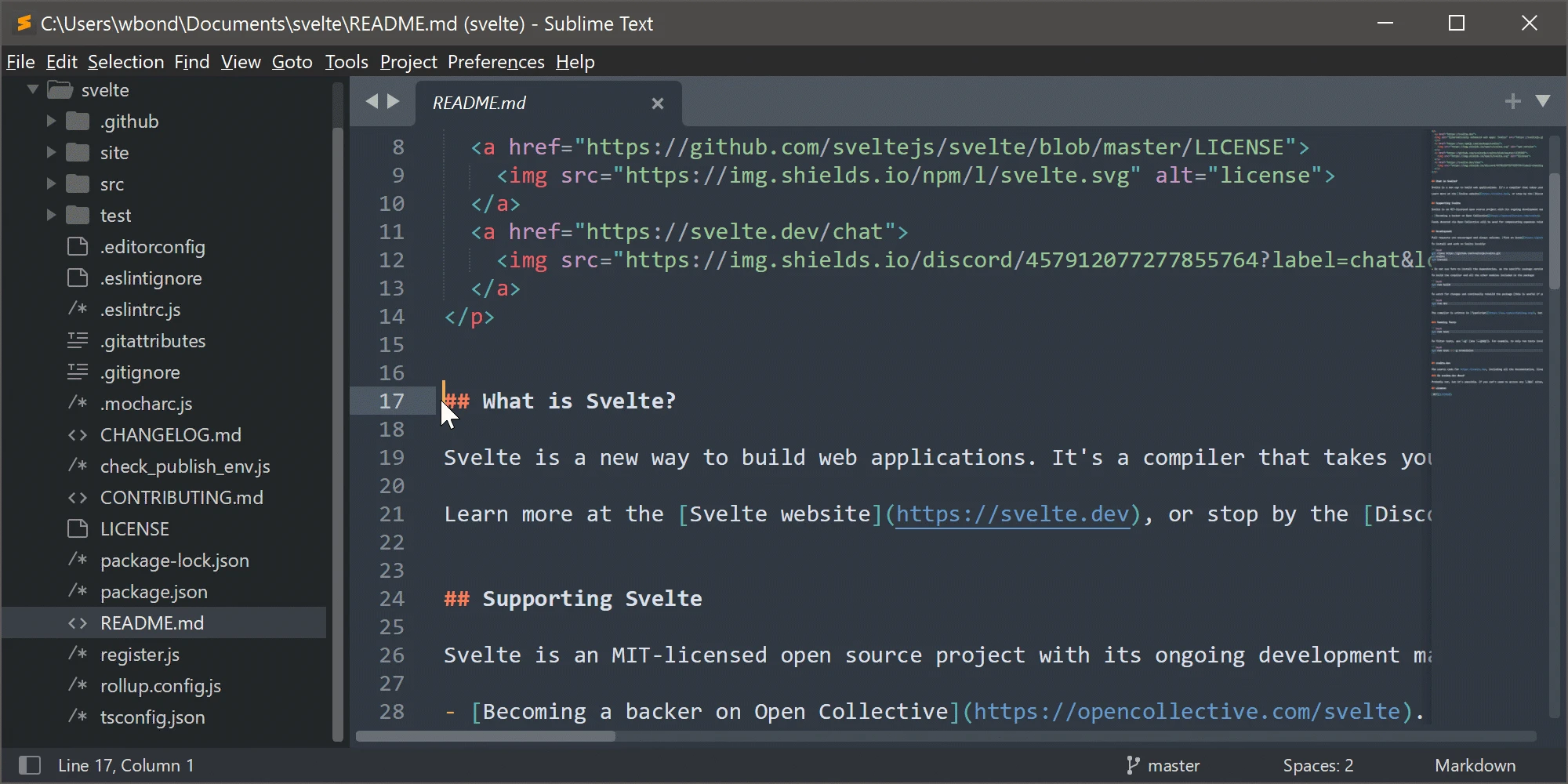Open the Tools menu

(346, 61)
